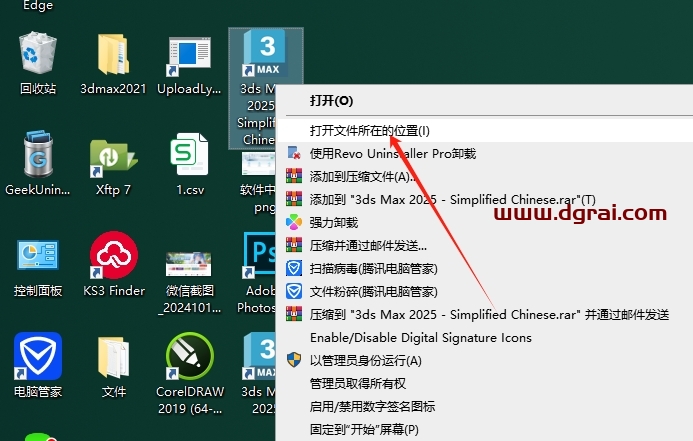Choose 压缩到 rar 并通过邮件发送
The height and width of the screenshot is (441, 693).
(x=484, y=315)
